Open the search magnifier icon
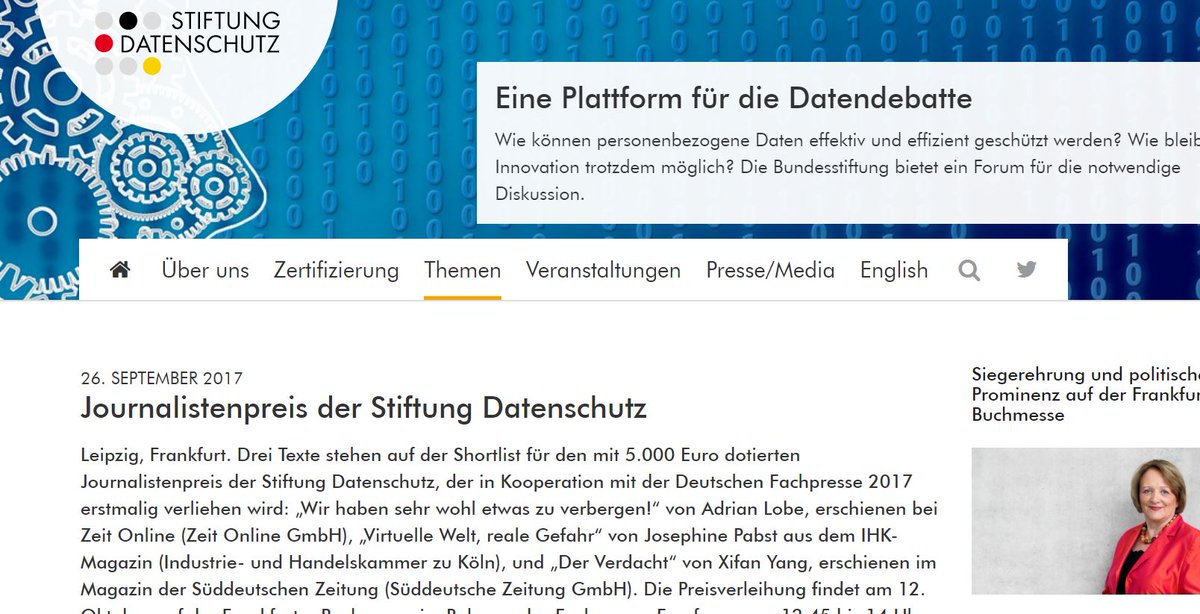 (969, 270)
